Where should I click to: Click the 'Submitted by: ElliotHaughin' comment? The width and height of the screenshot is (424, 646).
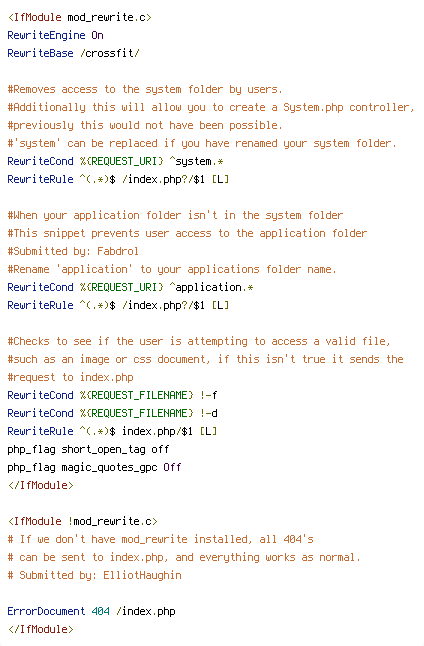(94, 576)
